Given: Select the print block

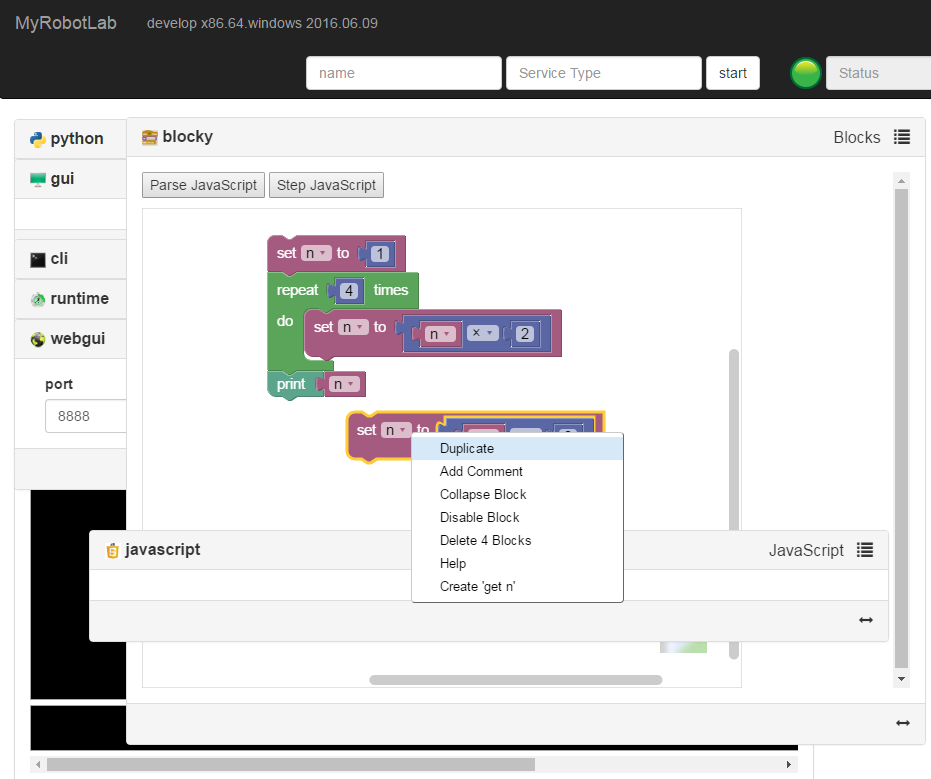Looking at the screenshot, I should click(x=290, y=384).
